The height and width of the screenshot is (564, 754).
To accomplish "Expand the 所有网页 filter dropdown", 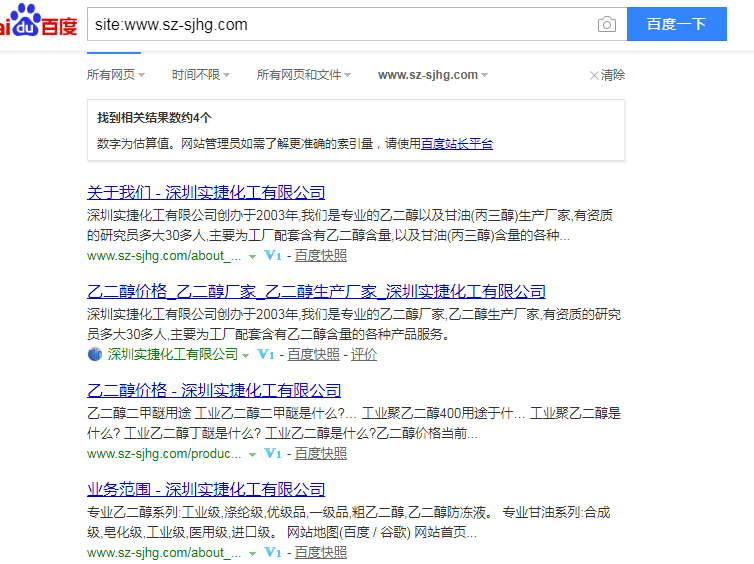I will tap(116, 75).
